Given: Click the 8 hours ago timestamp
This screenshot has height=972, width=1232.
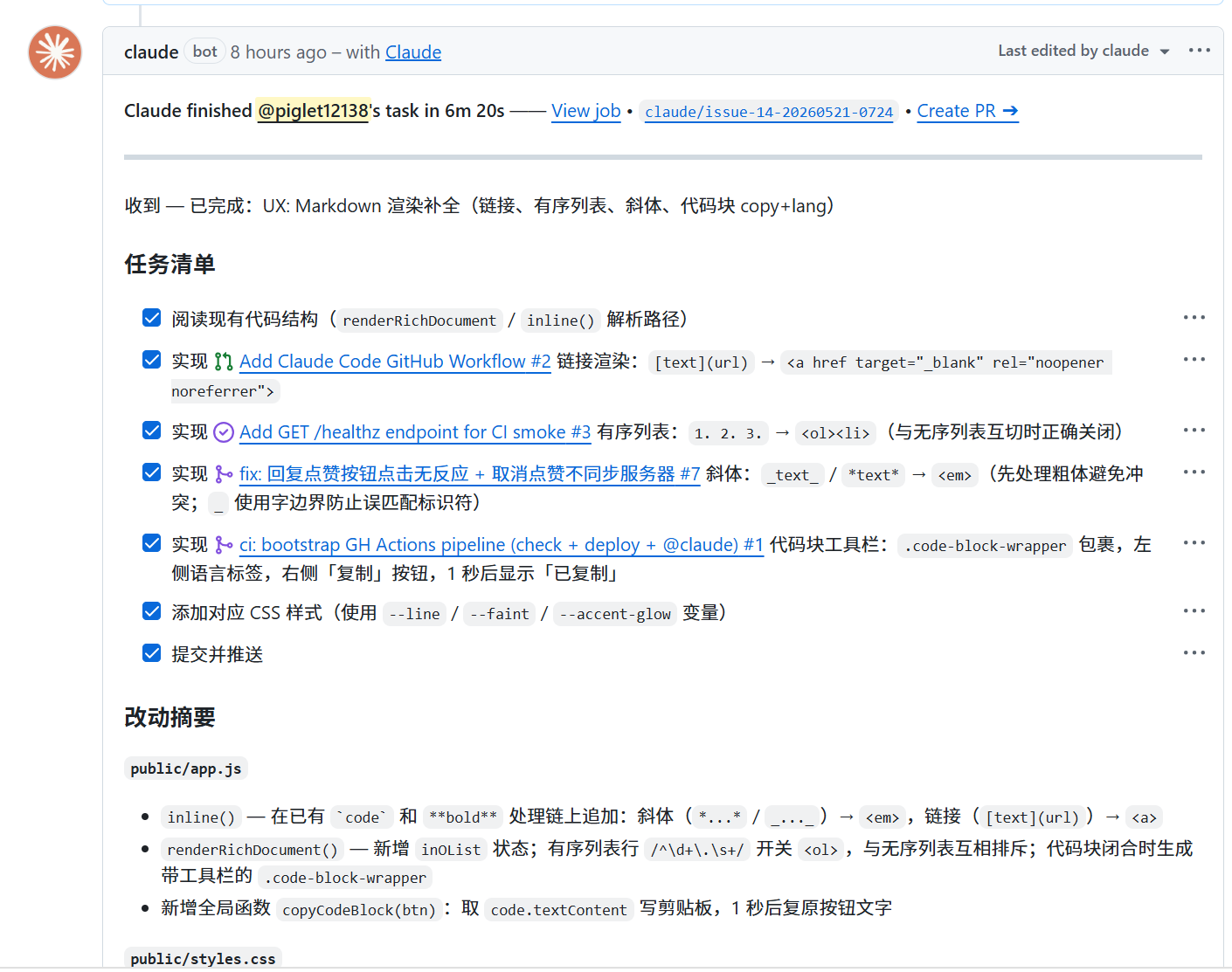Looking at the screenshot, I should 279,52.
